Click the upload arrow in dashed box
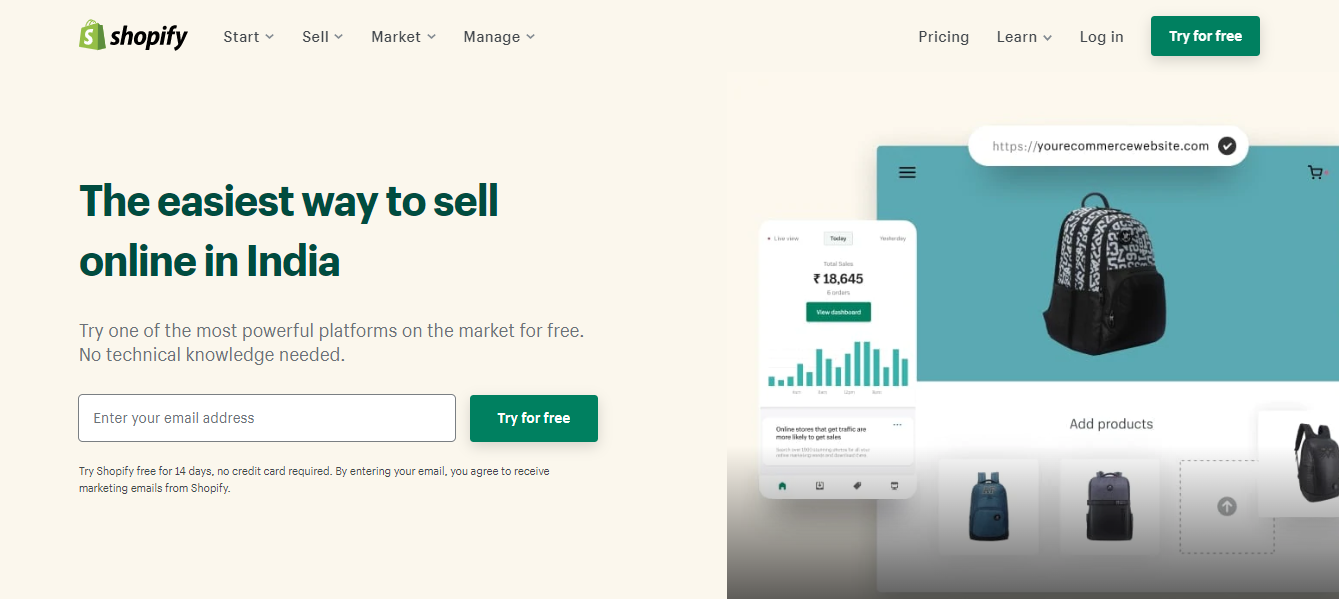 click(1226, 507)
